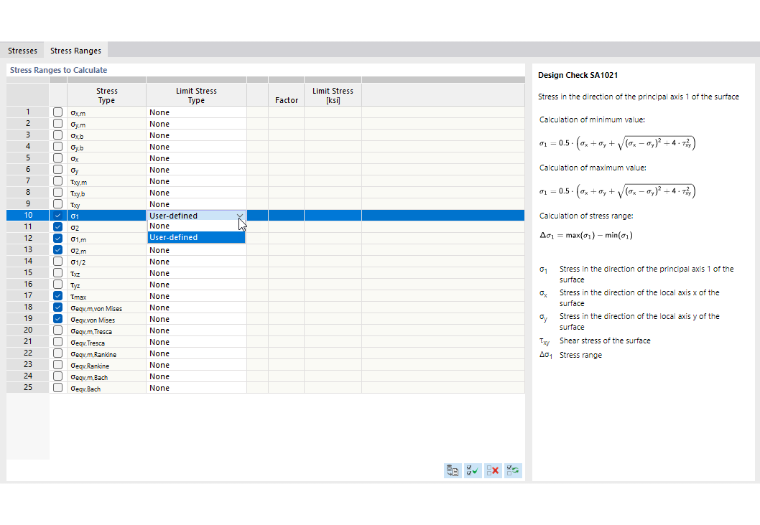This screenshot has height=525, width=760.
Task: Click the uncheck all icon with red X
Action: coord(493,470)
